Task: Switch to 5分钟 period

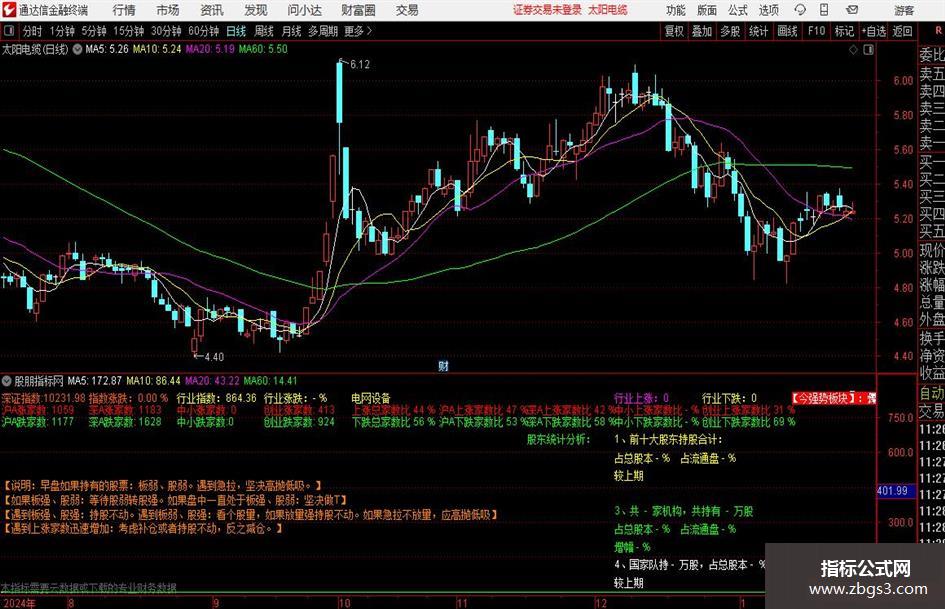Action: click(93, 31)
